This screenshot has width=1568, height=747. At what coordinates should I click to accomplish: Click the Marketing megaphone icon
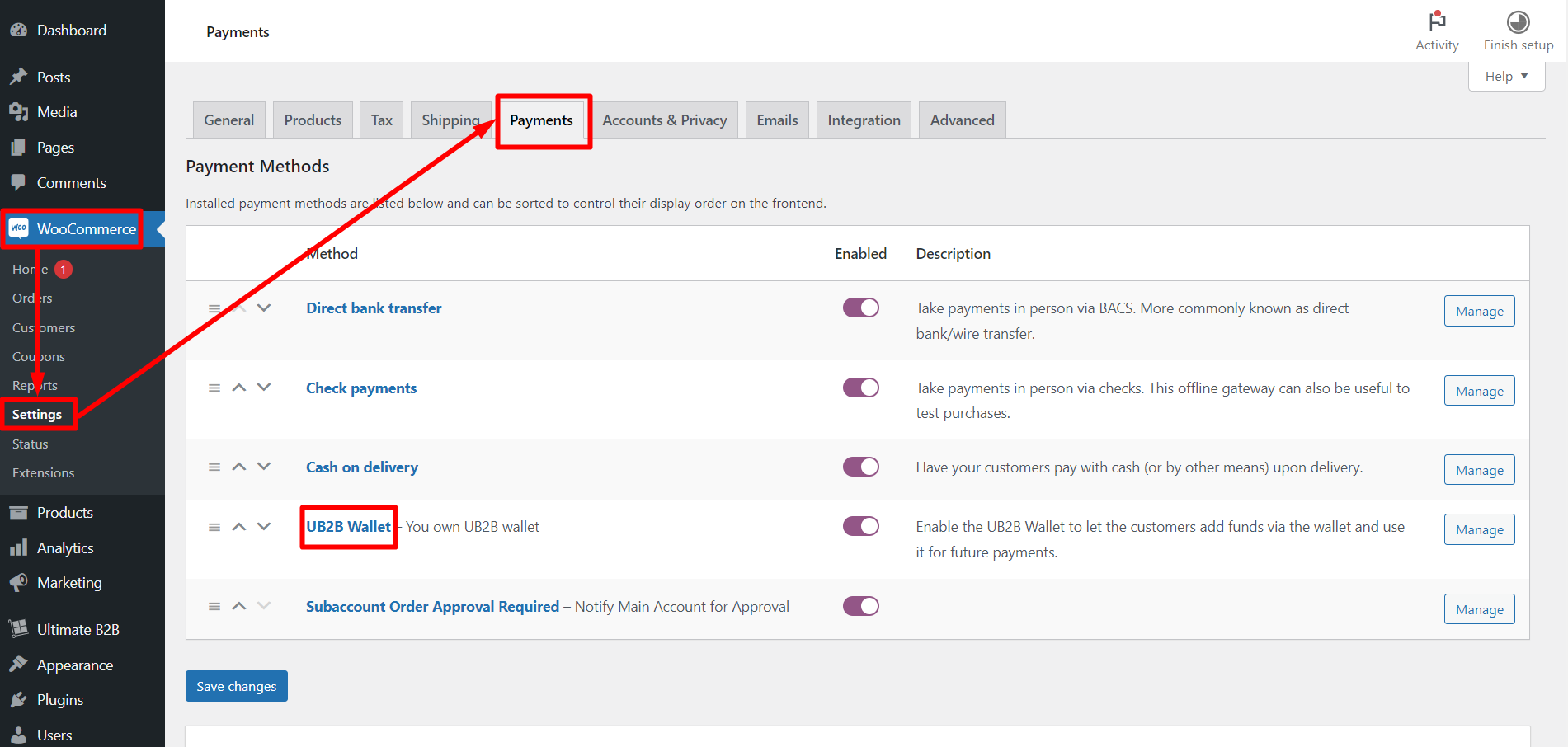tap(18, 583)
